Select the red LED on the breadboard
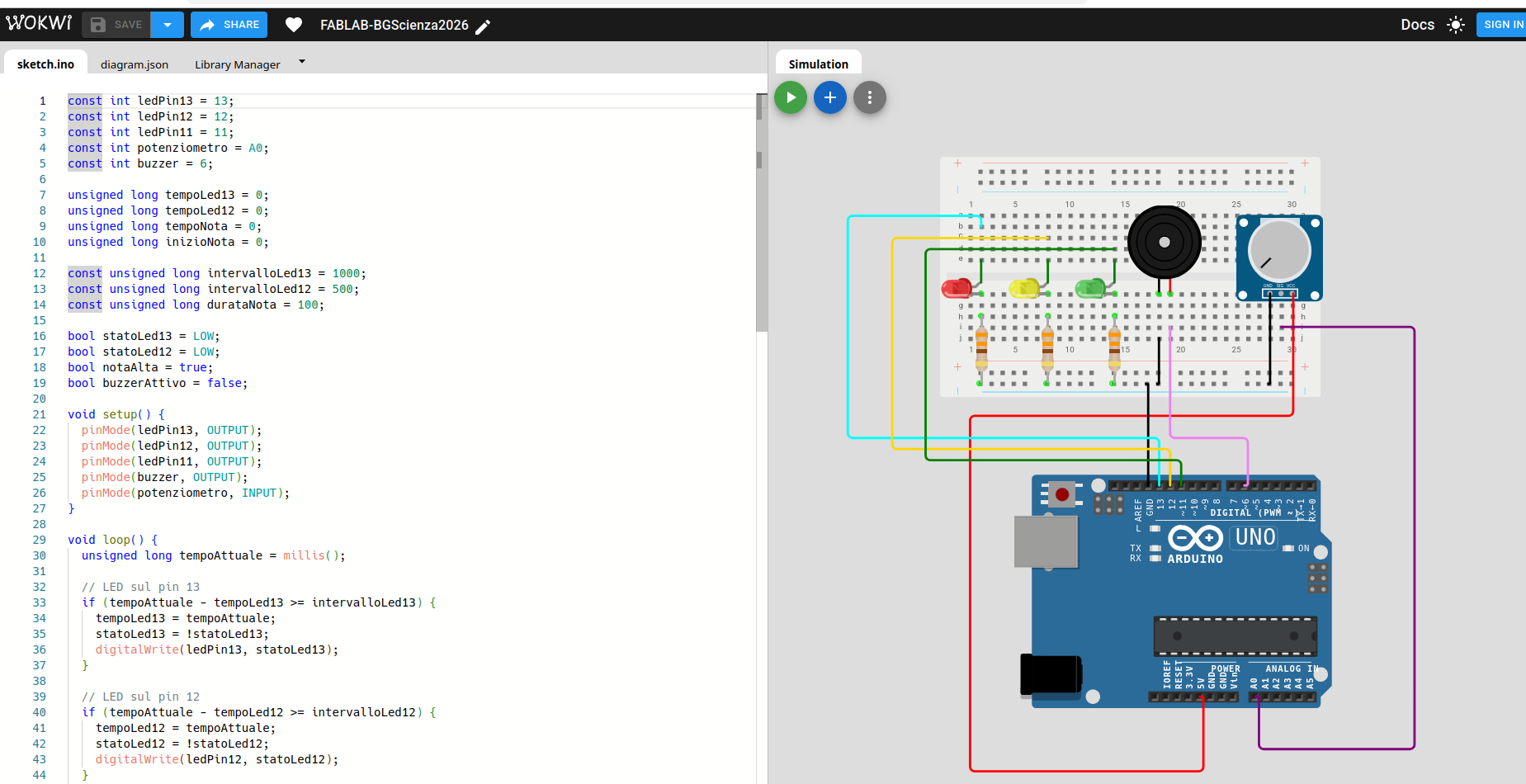This screenshot has width=1526, height=784. click(957, 288)
